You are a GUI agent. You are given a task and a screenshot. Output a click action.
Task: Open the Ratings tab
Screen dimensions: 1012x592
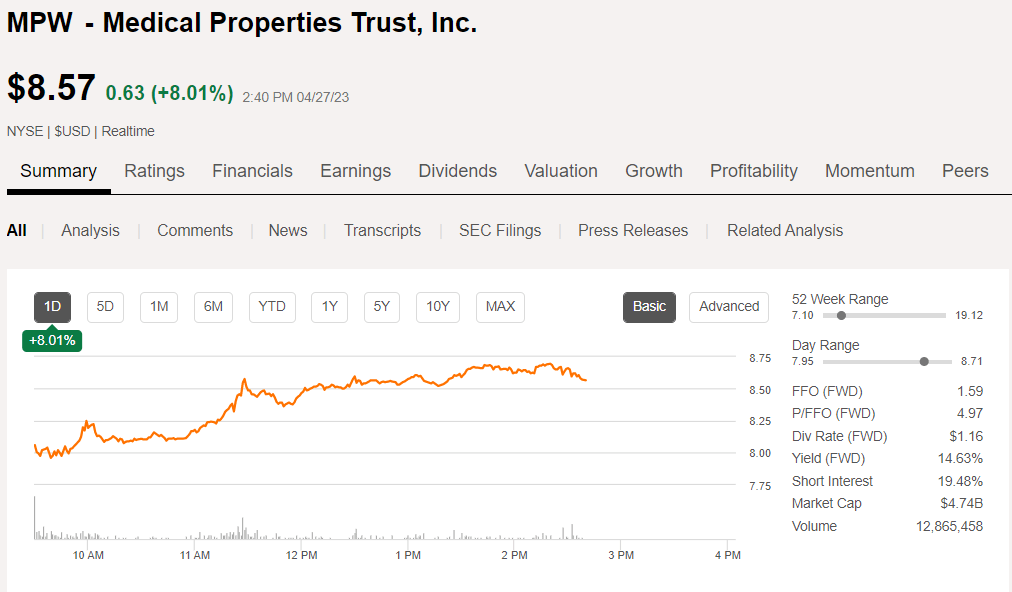pos(154,171)
